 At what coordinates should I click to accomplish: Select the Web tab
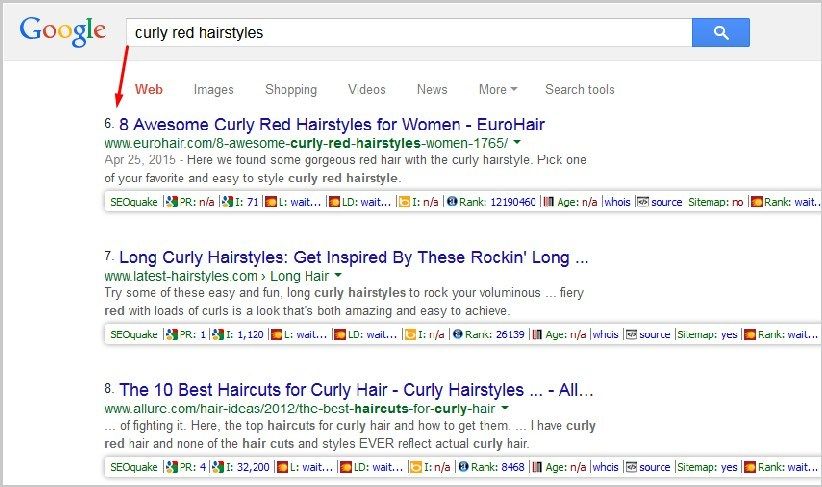[149, 89]
